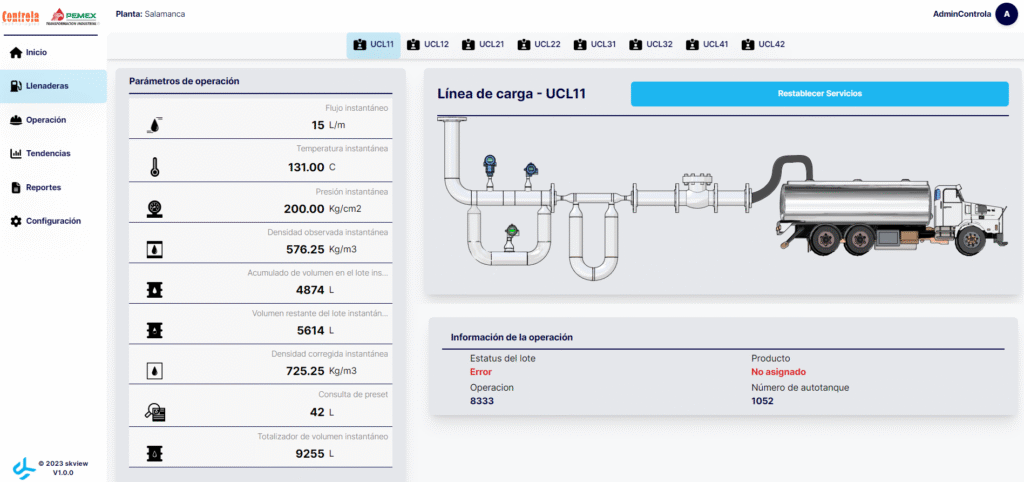
Task: Click the Totalizador de volumen icon
Action: (x=155, y=453)
